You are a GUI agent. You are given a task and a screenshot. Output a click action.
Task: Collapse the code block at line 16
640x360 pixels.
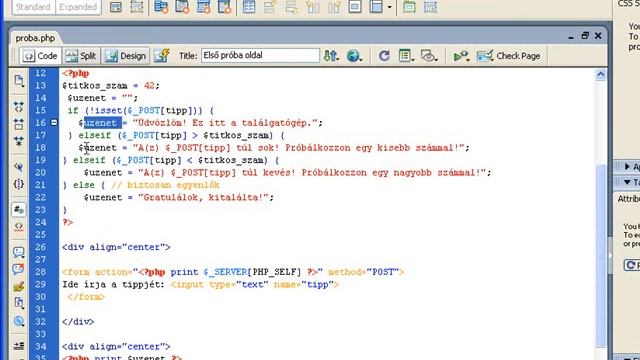coord(54,122)
